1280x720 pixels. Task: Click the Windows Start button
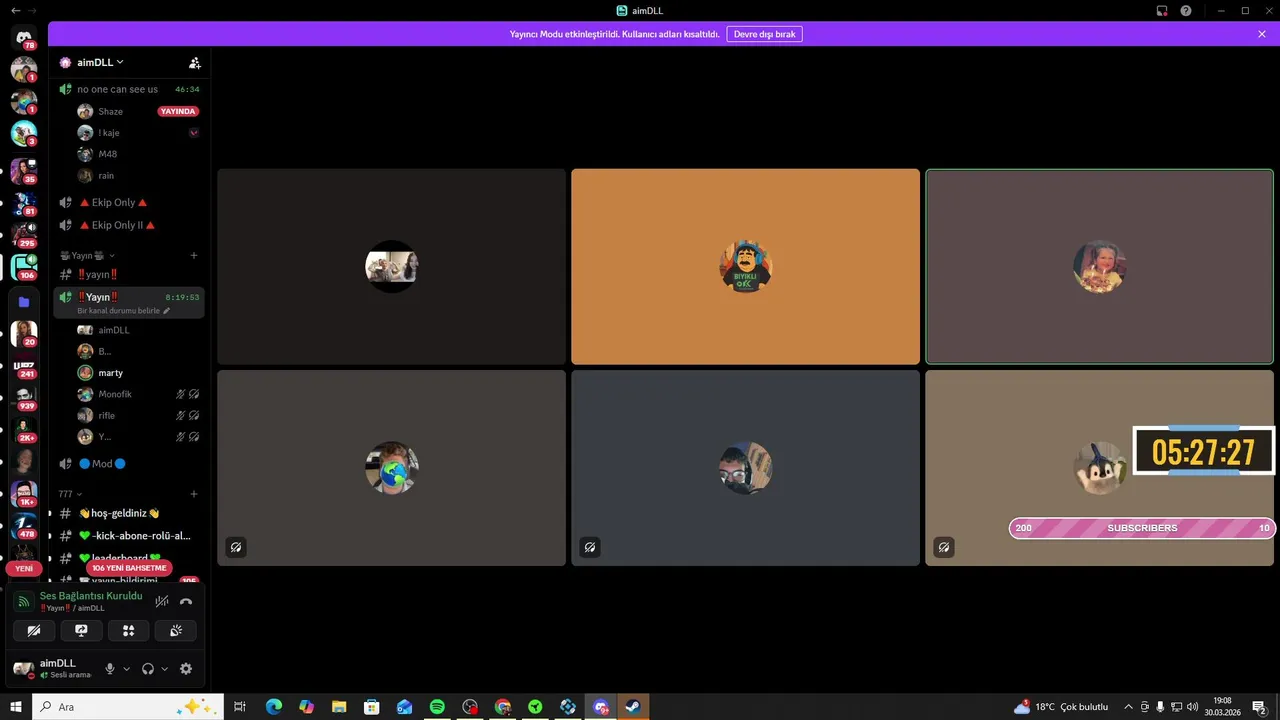pyautogui.click(x=16, y=707)
